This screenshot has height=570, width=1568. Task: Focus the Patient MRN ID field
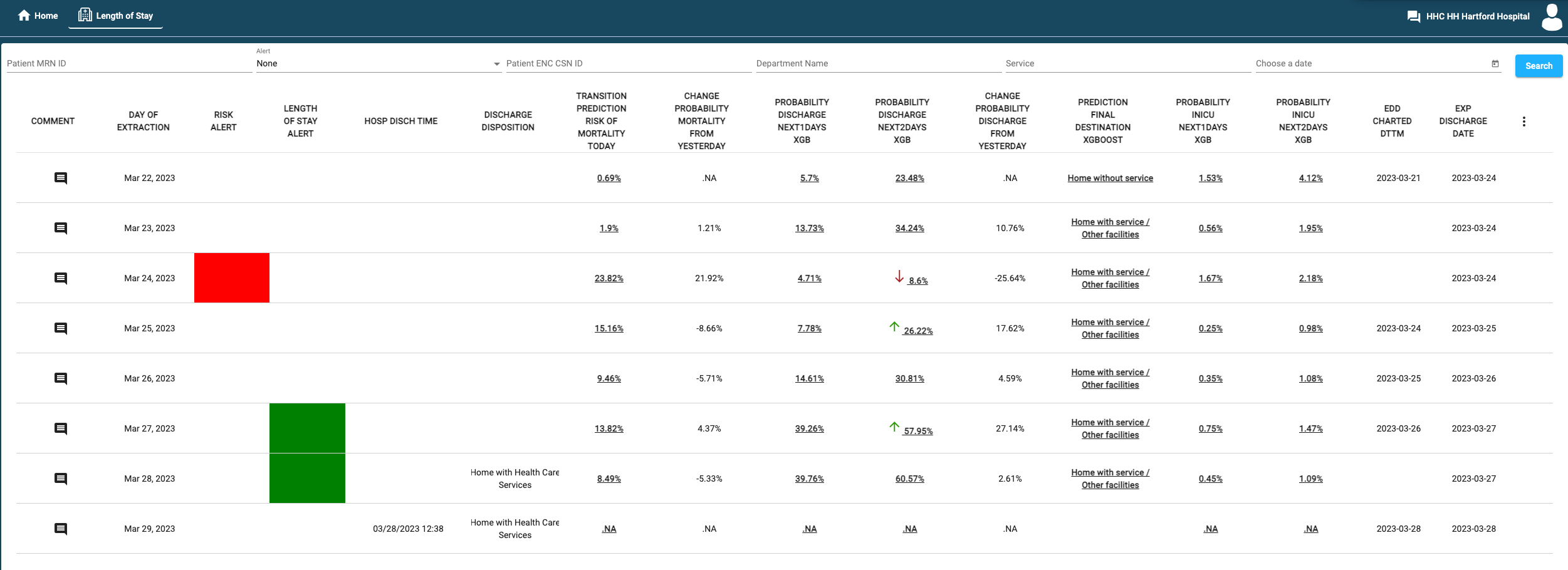129,63
